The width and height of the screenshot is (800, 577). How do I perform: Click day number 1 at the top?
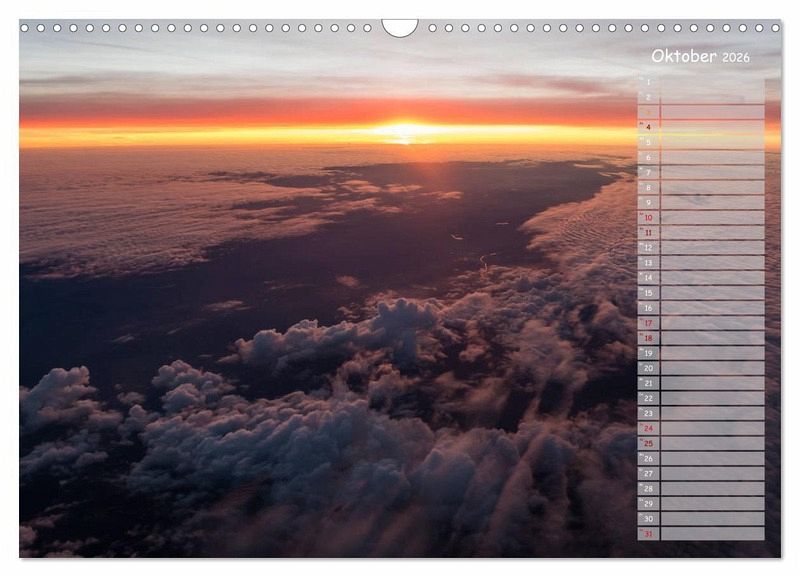[x=648, y=82]
